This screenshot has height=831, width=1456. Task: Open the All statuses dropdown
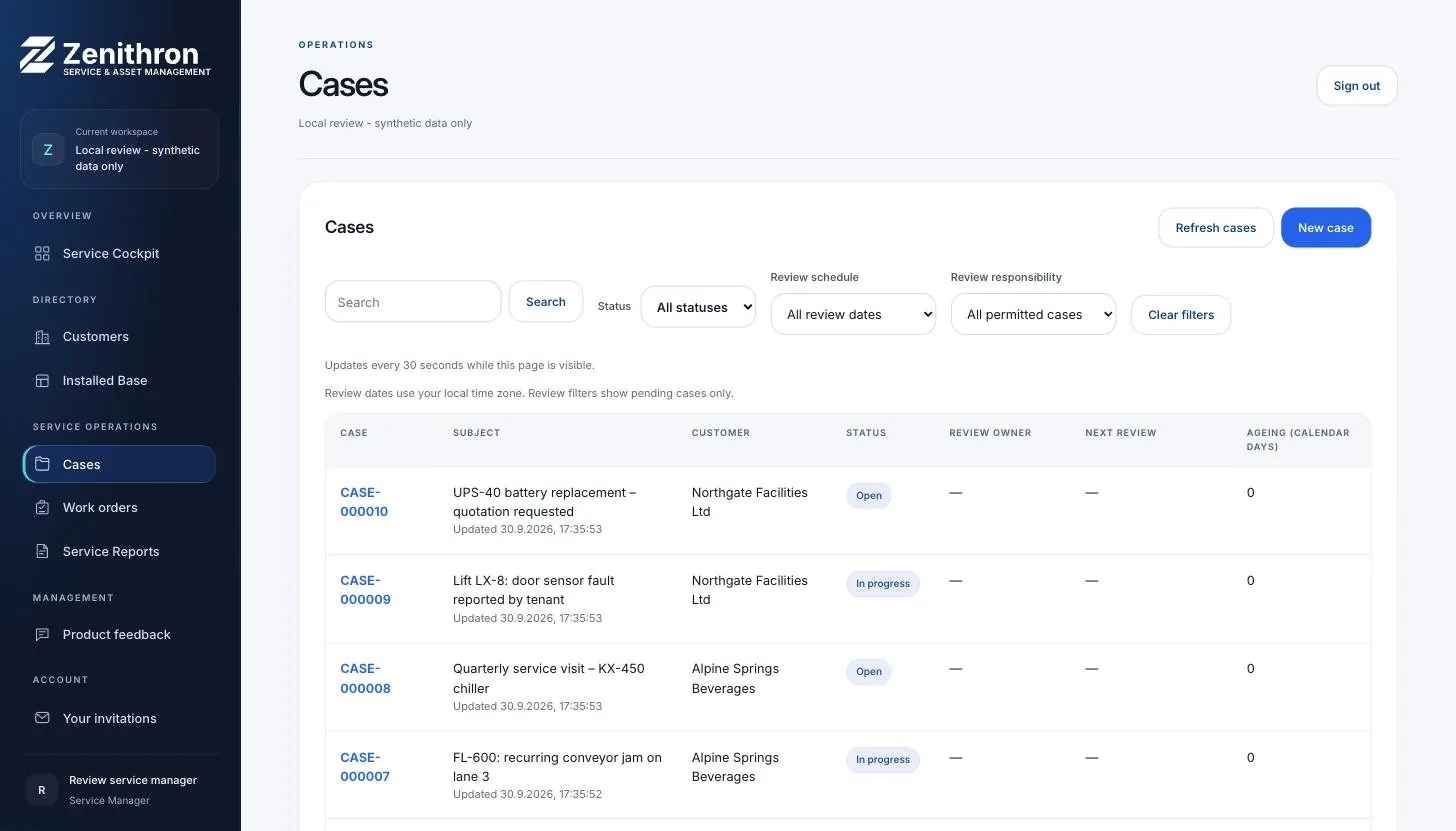pyautogui.click(x=698, y=307)
